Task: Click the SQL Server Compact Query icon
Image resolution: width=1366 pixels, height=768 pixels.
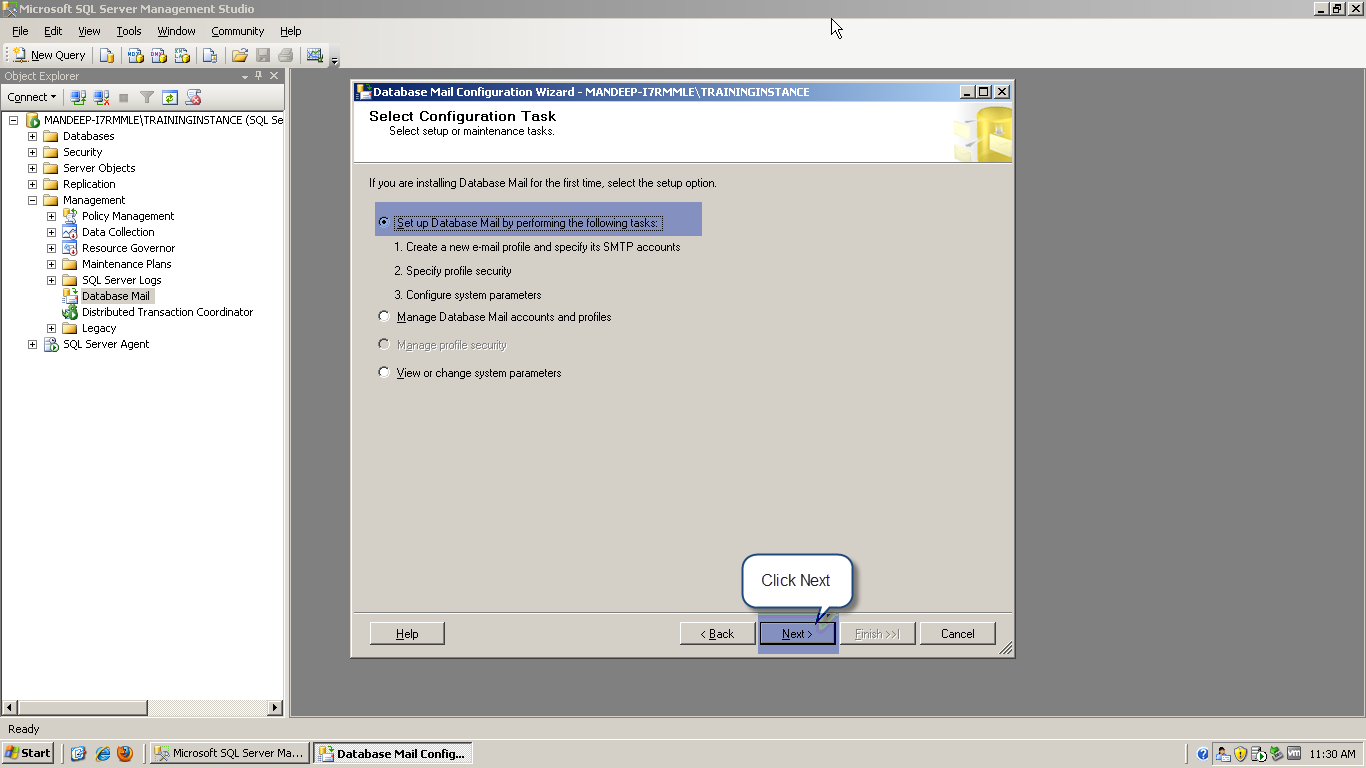Action: (210, 55)
